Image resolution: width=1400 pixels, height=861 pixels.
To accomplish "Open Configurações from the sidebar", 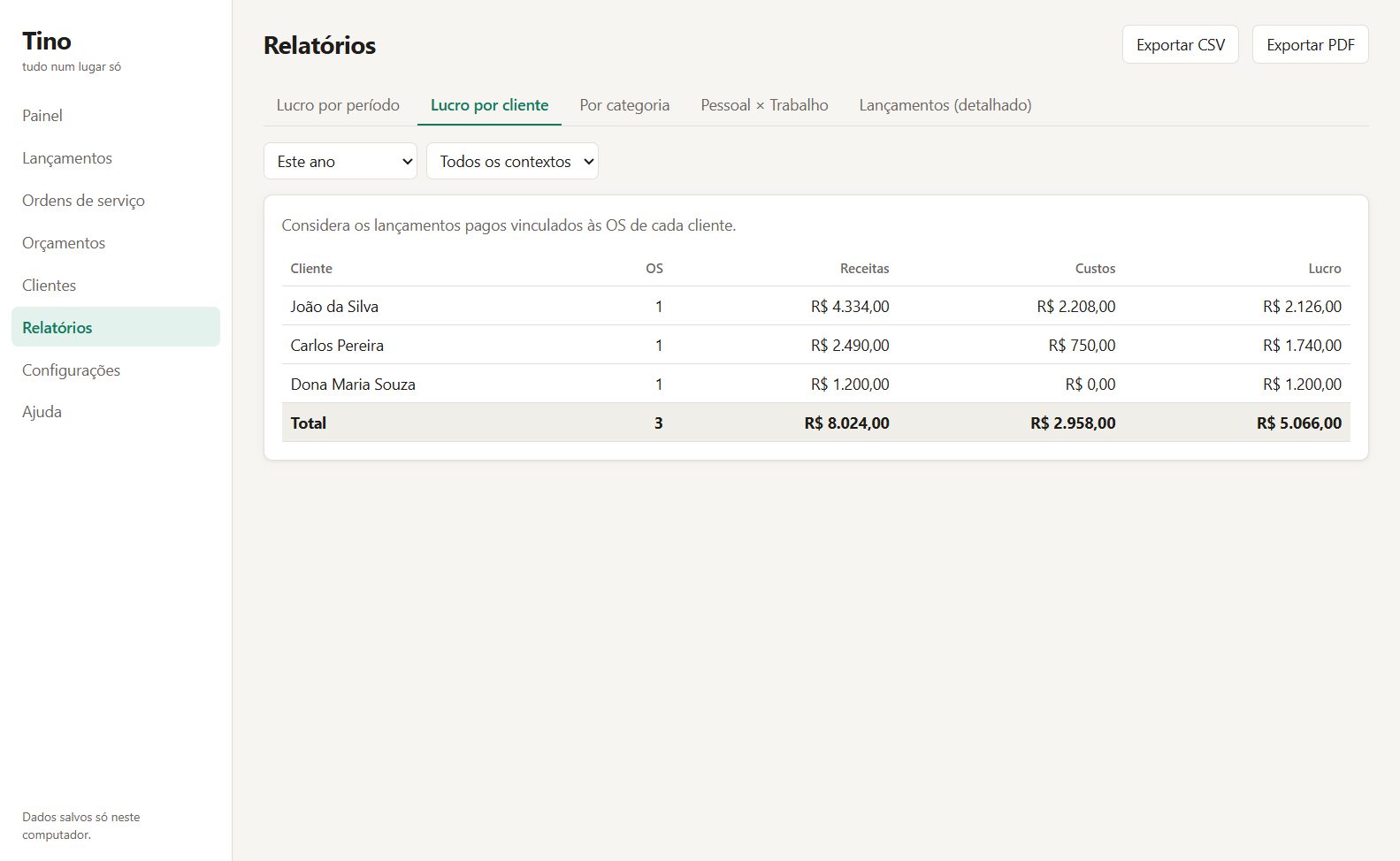I will click(116, 370).
